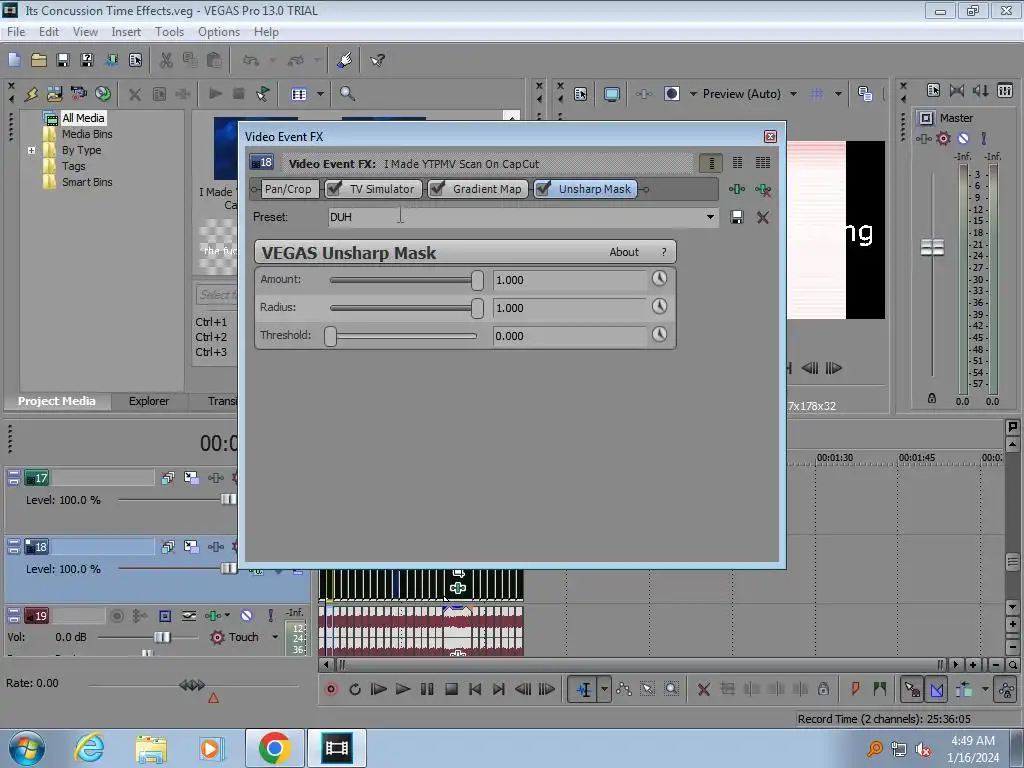Open the Preset dropdown arrow
This screenshot has height=768, width=1024.
(x=711, y=217)
